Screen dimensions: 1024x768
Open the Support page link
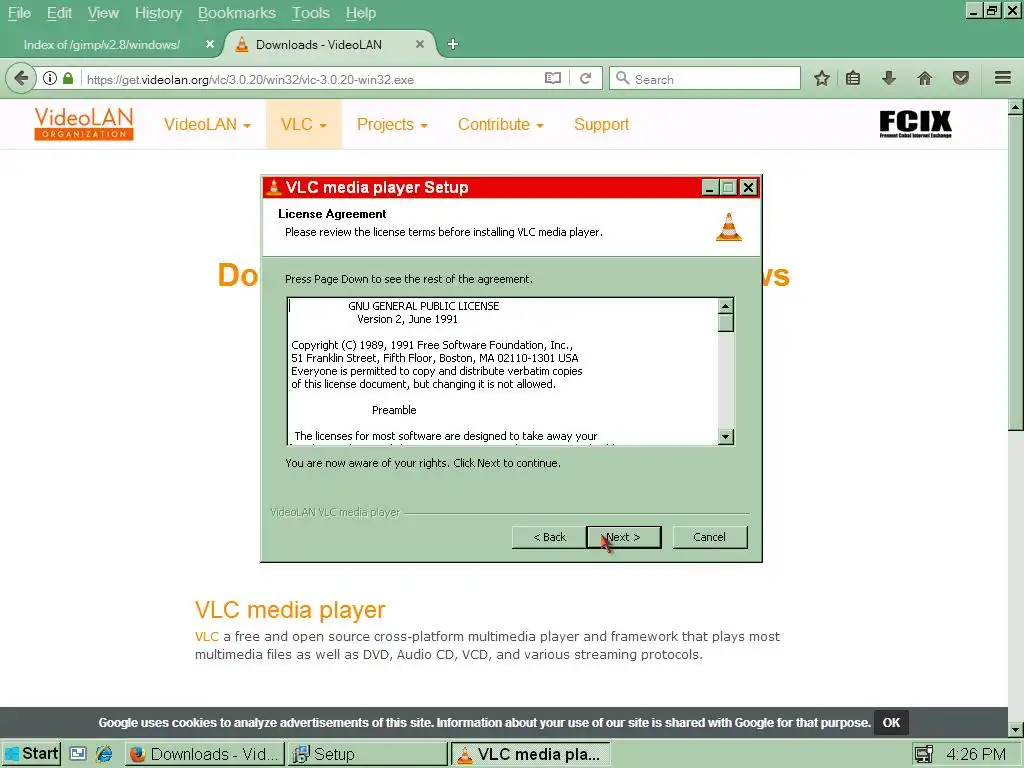601,124
